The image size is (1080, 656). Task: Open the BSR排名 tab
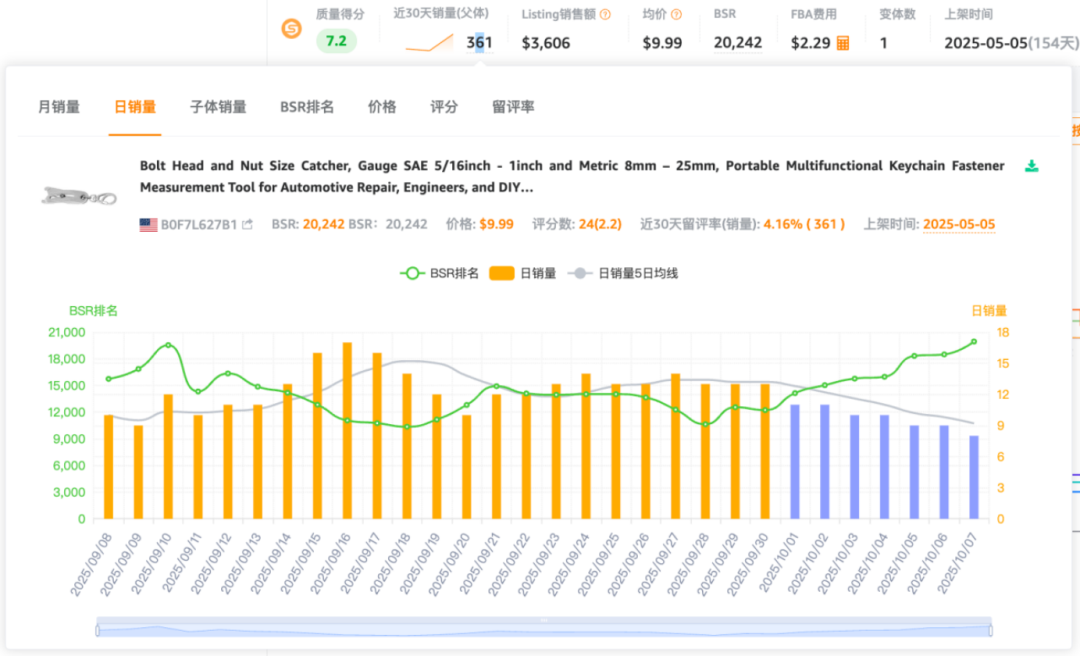pyautogui.click(x=307, y=107)
